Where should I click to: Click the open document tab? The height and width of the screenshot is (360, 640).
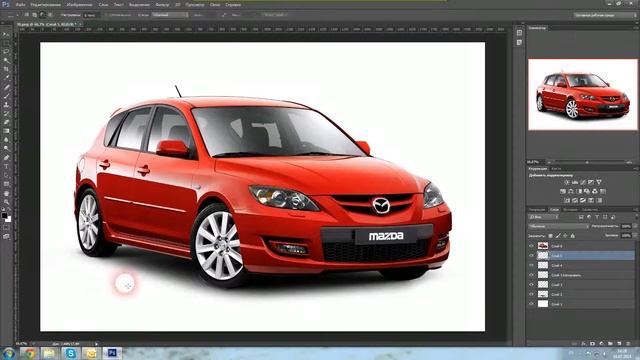tap(48, 24)
